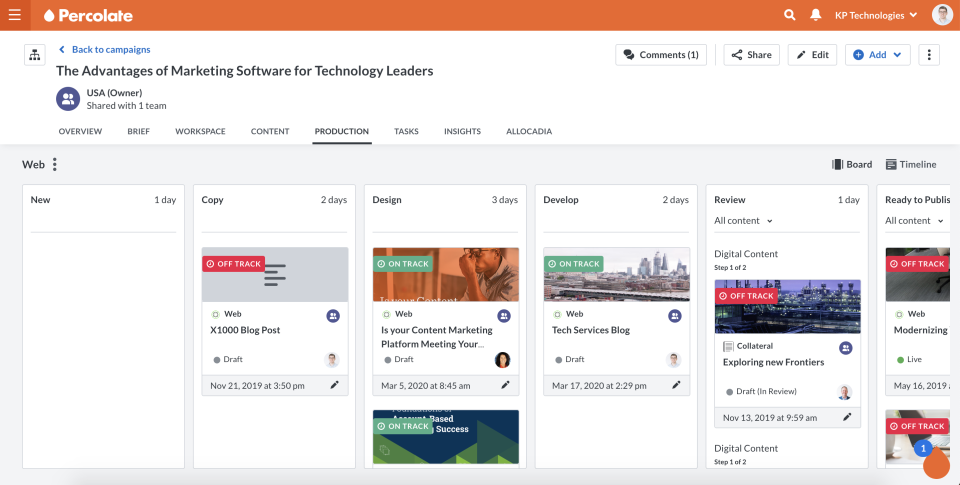Image resolution: width=960 pixels, height=485 pixels.
Task: Click the campaign hierarchy icon
Action: [x=35, y=54]
